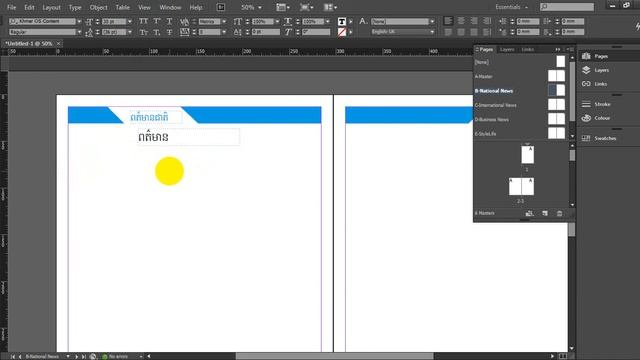The image size is (640, 360).
Task: Open the Adobe Bridge (Br) icon
Action: pyautogui.click(x=220, y=7)
